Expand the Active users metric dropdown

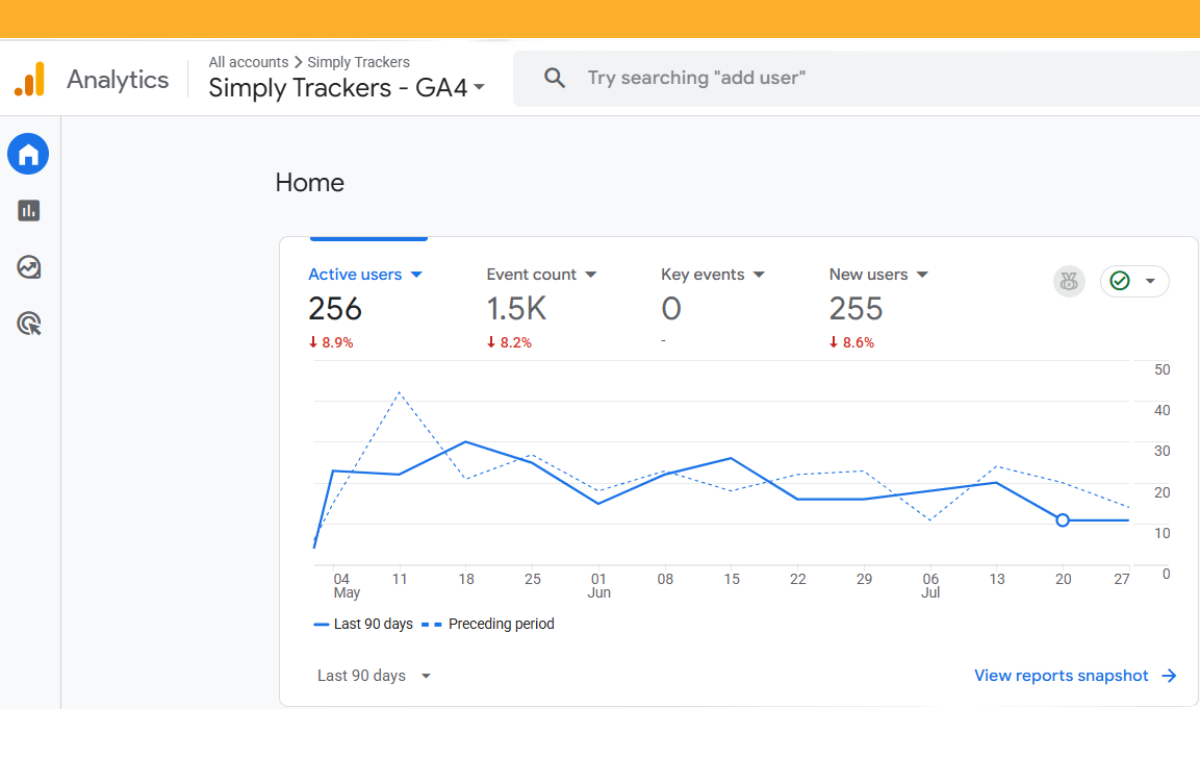click(x=417, y=275)
